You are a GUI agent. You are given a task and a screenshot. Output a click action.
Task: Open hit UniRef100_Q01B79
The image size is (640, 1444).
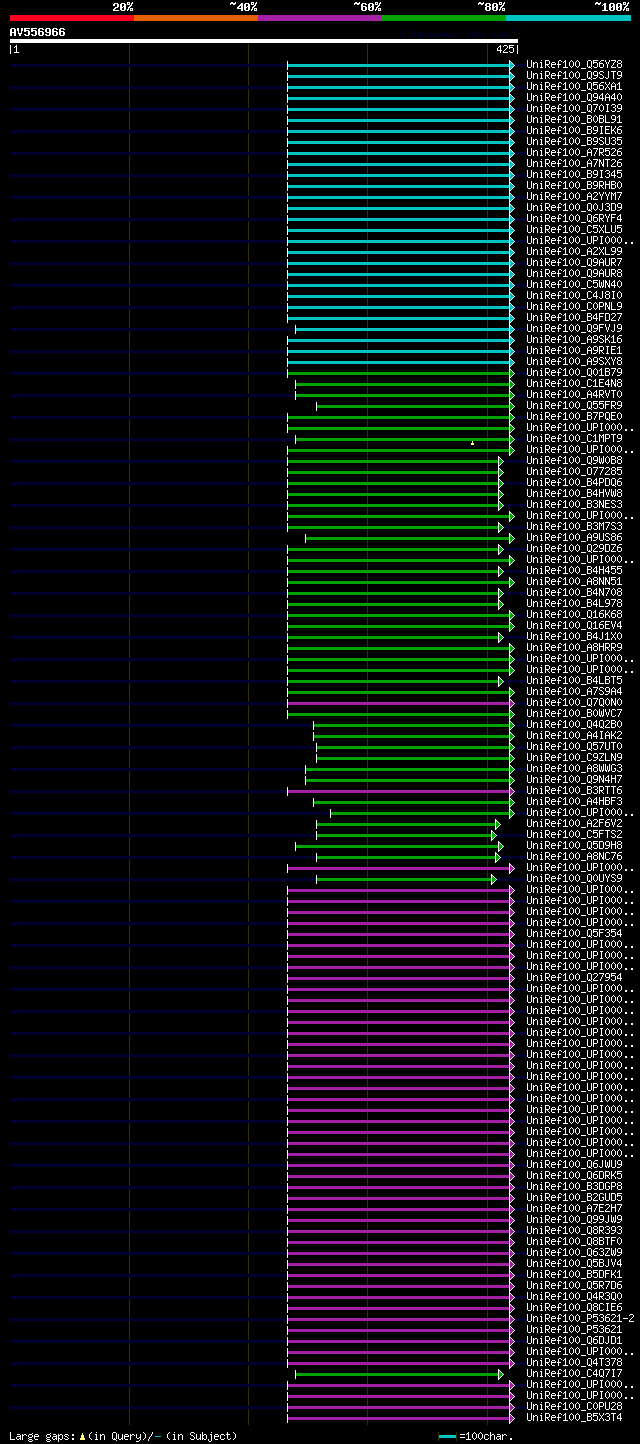pos(574,372)
